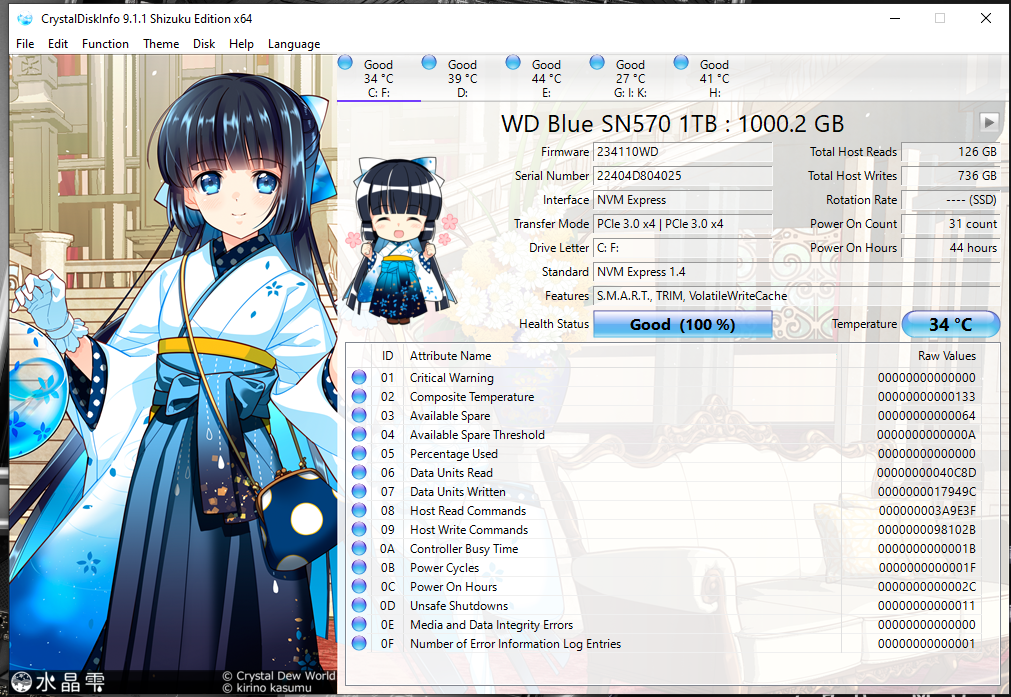1011x697 pixels.
Task: Click status orb for Host Write Commands row
Action: click(x=359, y=529)
